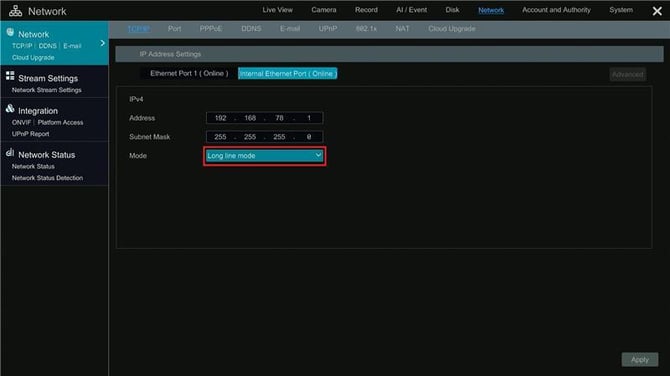
Task: Open the System menu
Action: pyautogui.click(x=621, y=10)
